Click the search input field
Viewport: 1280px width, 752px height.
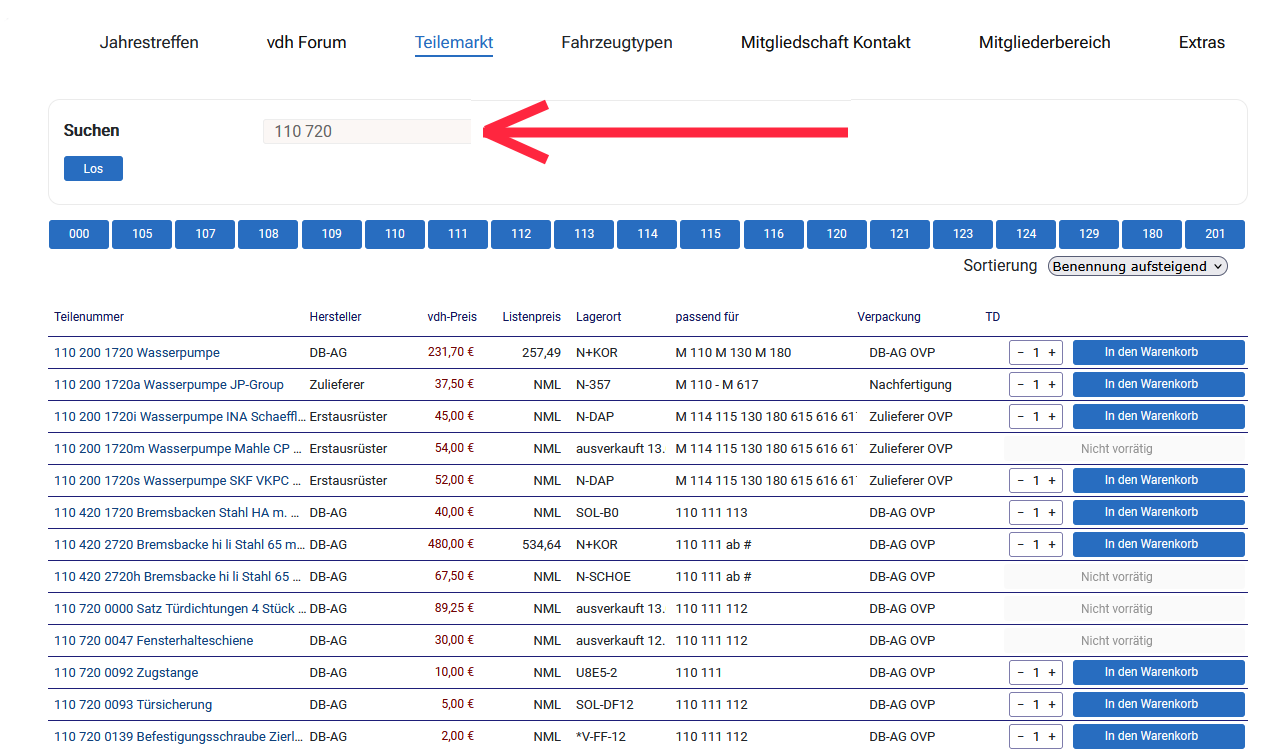click(366, 131)
